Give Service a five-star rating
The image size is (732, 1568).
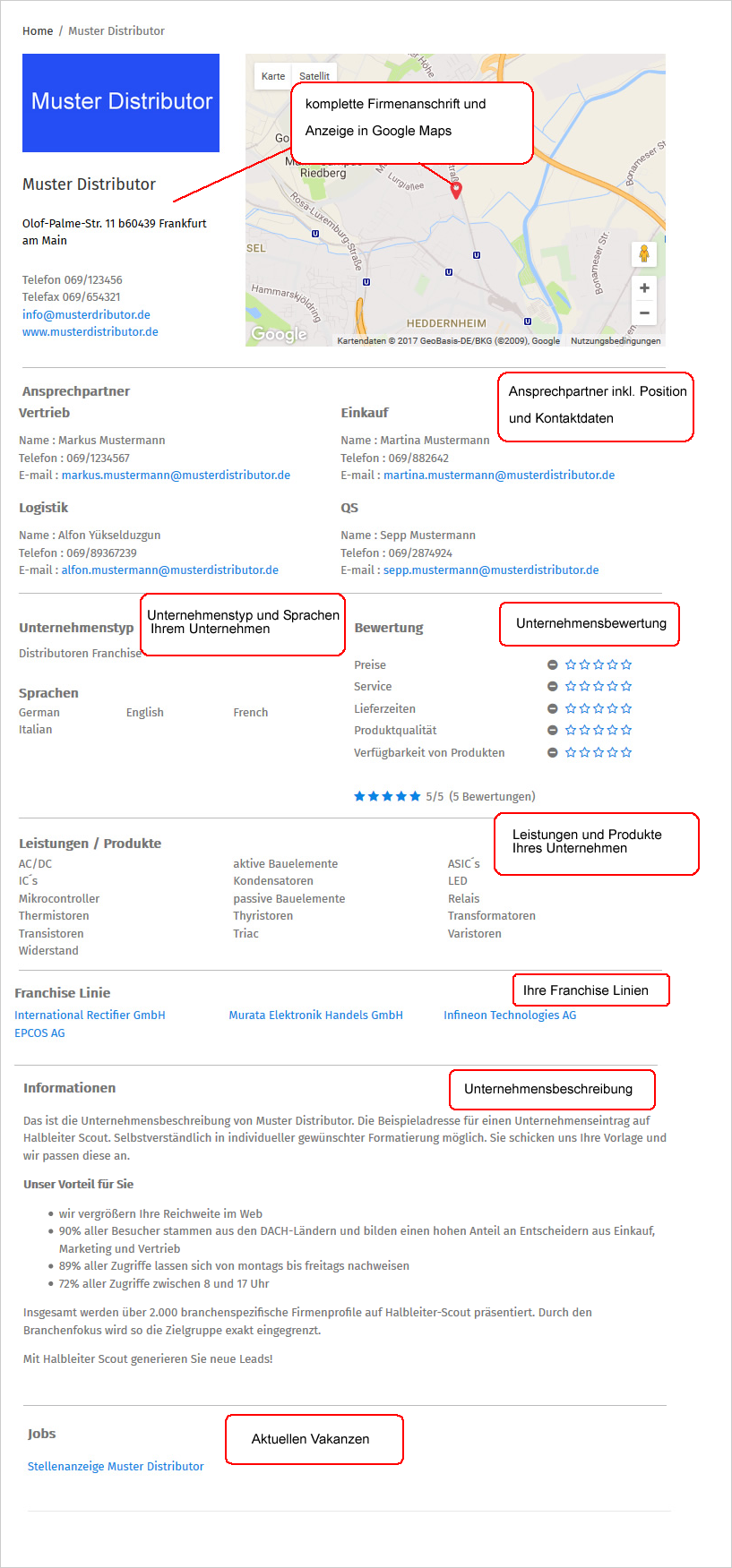(626, 686)
